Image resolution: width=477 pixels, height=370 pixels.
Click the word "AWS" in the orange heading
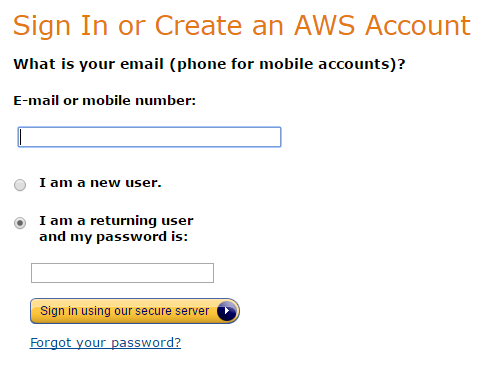[x=324, y=26]
